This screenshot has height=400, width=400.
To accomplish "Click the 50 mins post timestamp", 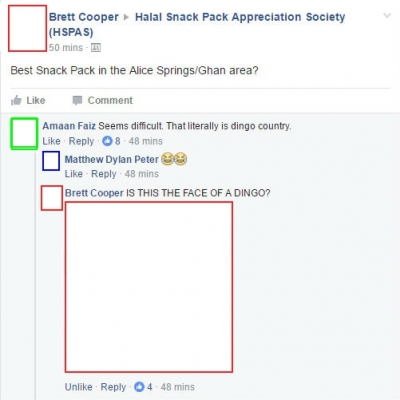I will coord(66,48).
